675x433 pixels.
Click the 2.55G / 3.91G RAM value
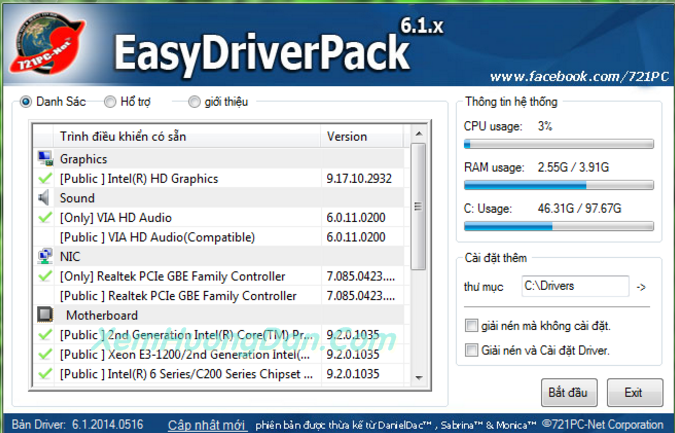[573, 167]
